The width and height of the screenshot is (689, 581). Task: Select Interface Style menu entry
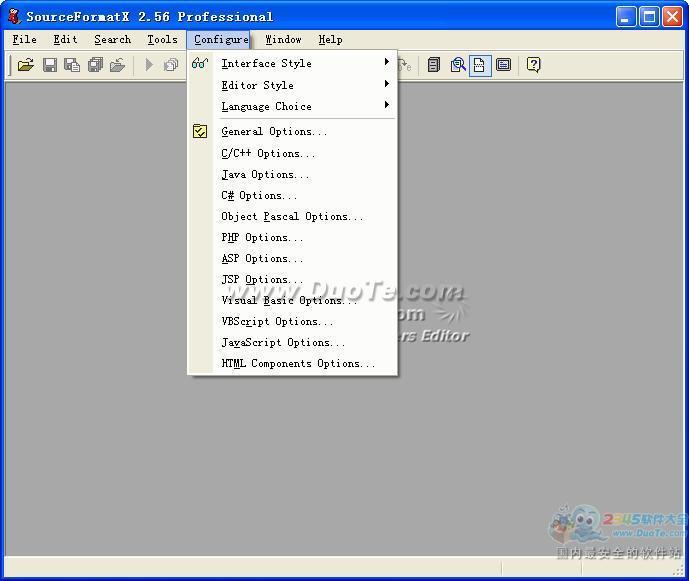[292, 63]
